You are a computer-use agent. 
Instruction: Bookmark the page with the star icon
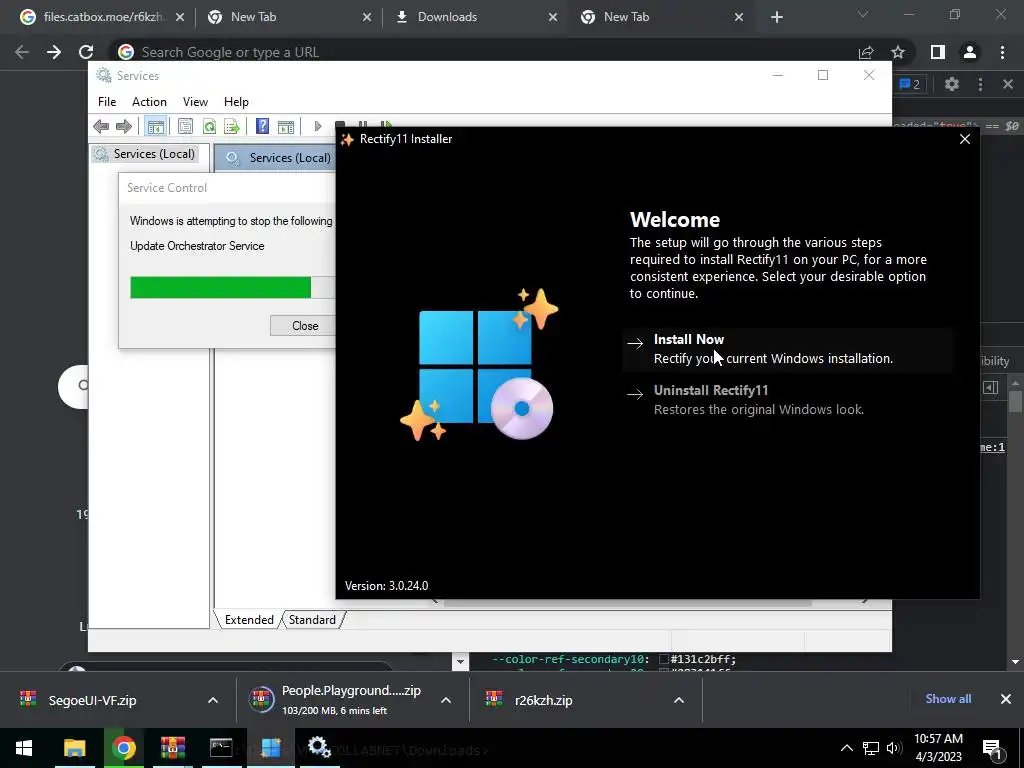(x=898, y=52)
